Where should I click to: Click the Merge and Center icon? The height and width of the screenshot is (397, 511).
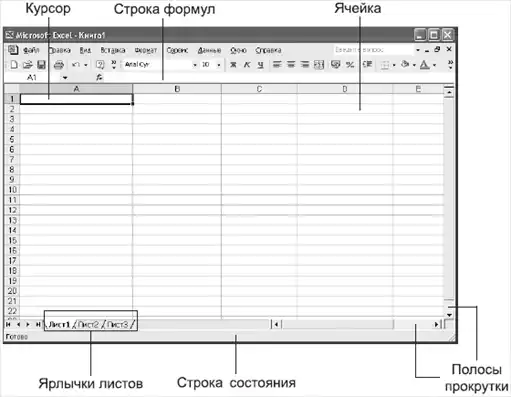[x=319, y=65]
